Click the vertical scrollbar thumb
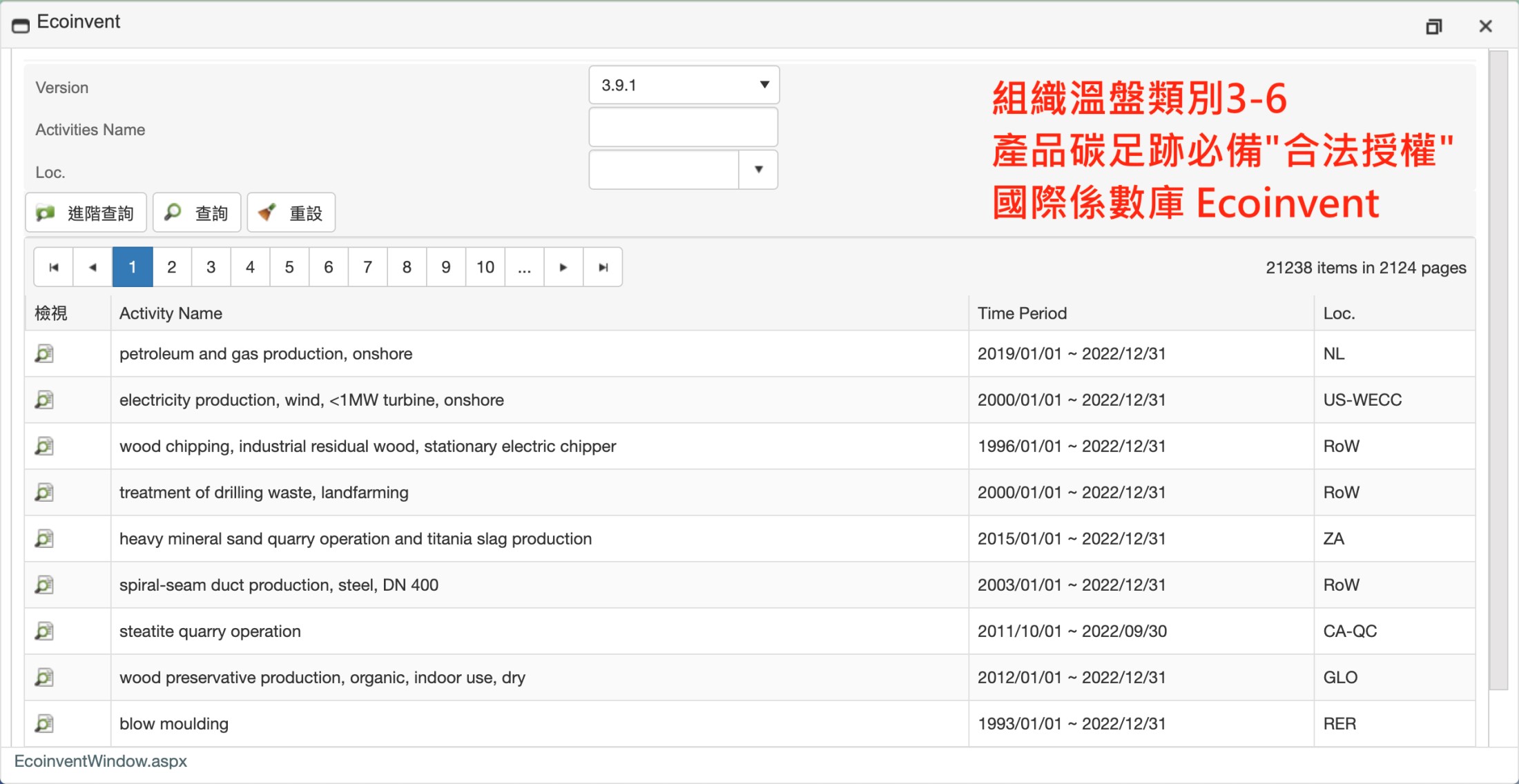 click(x=1498, y=369)
